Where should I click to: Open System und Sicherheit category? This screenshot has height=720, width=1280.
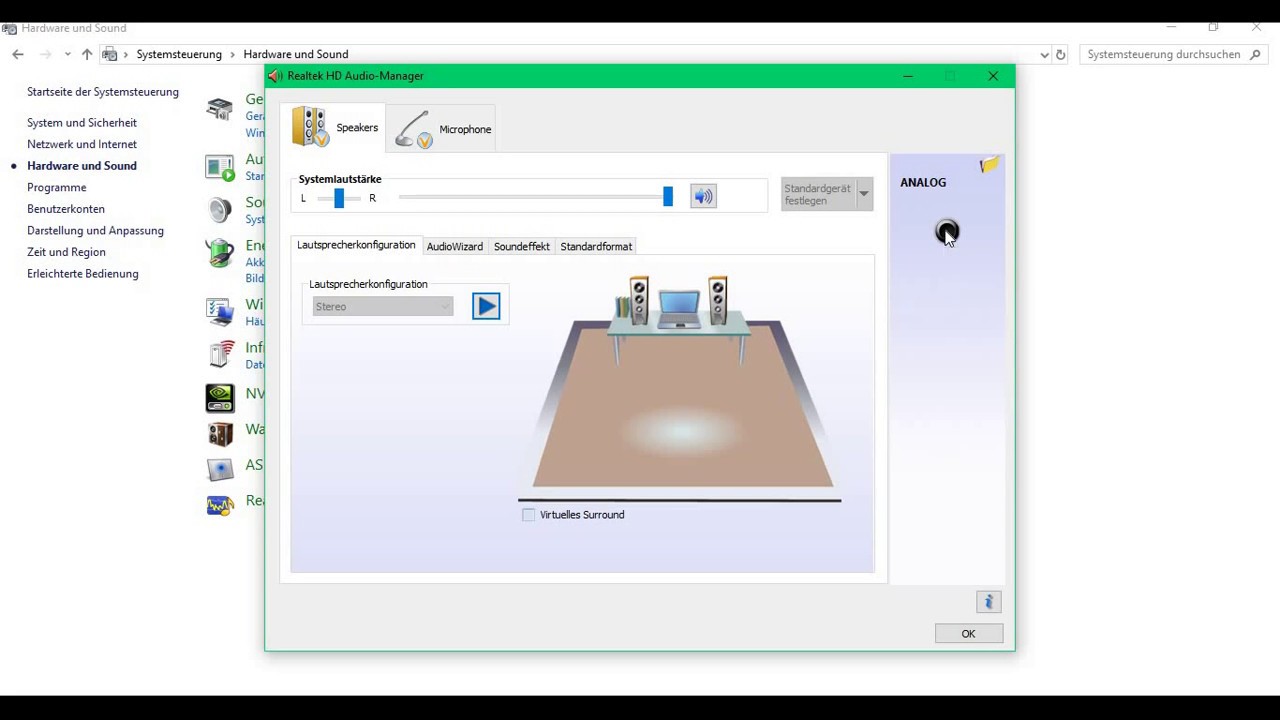(x=82, y=123)
